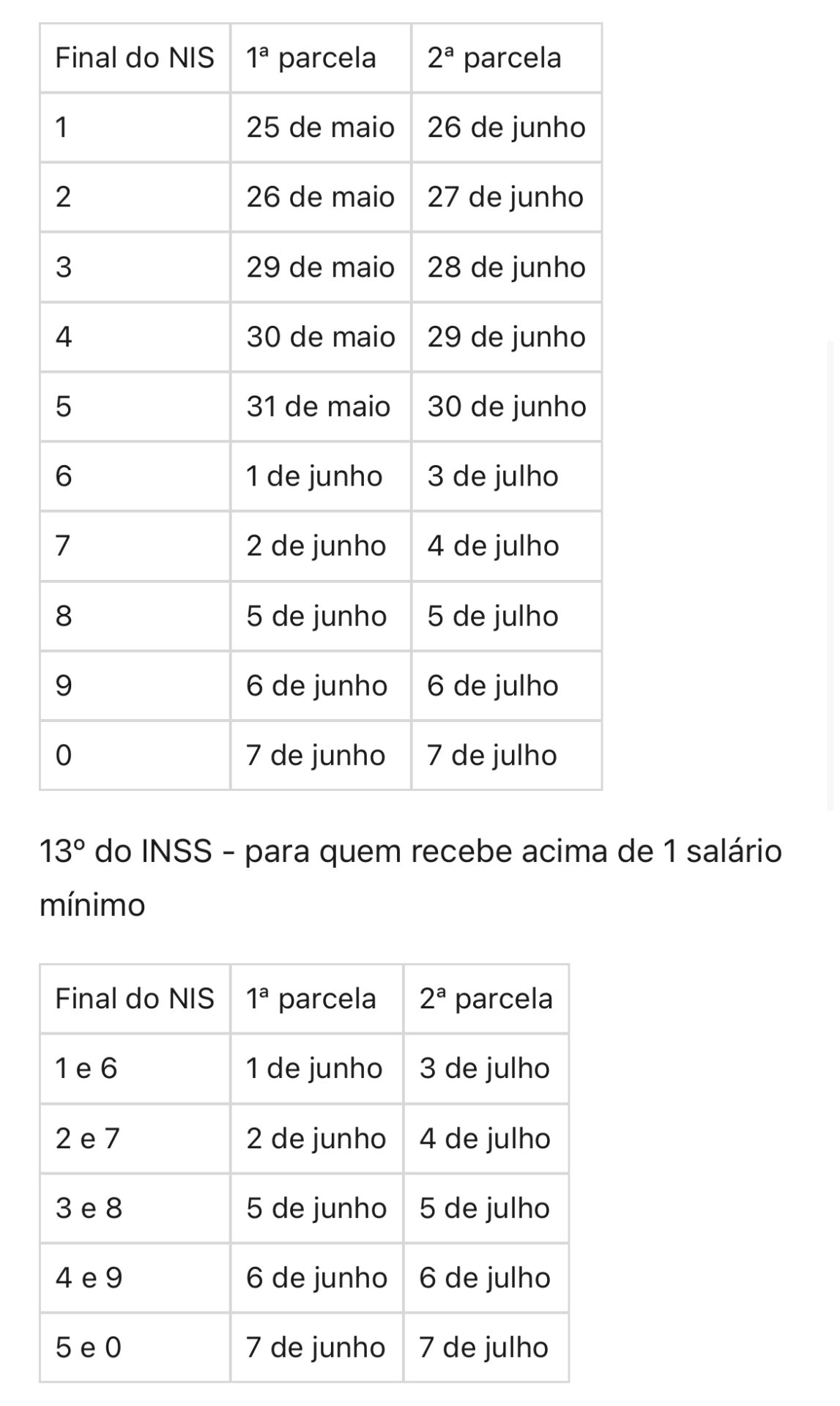Click the "29 de maio" cell

click(x=320, y=267)
